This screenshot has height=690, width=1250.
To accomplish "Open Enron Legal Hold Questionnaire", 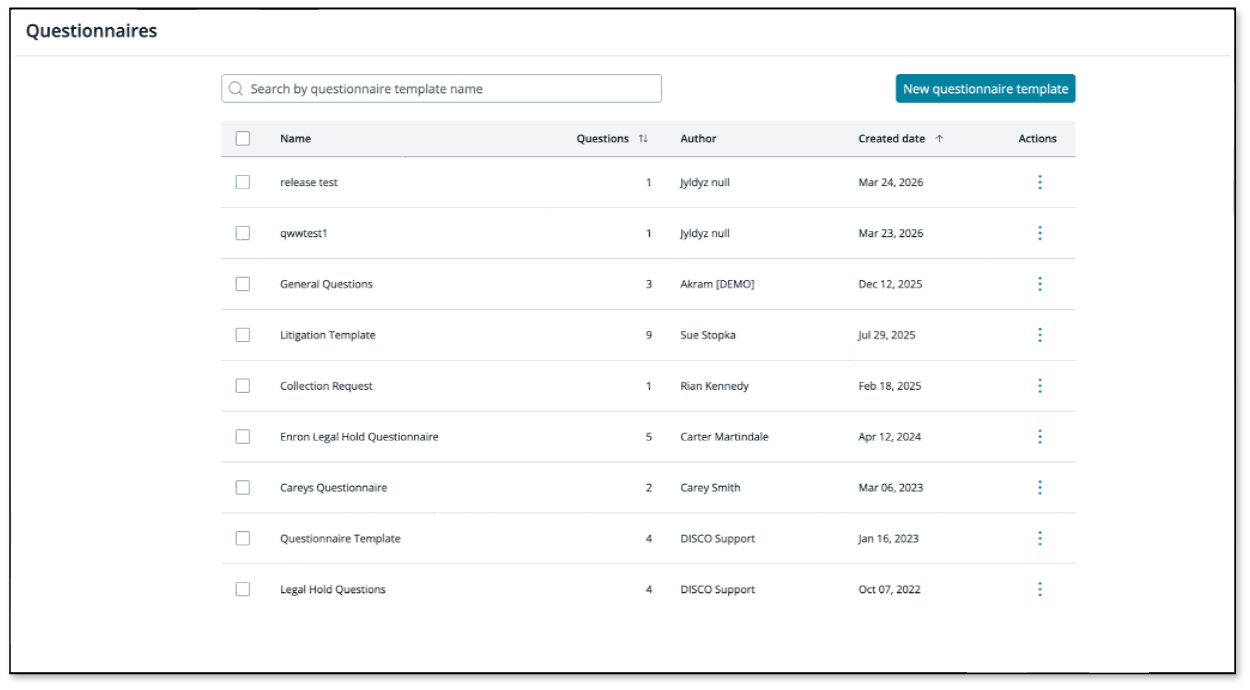I will [x=359, y=437].
